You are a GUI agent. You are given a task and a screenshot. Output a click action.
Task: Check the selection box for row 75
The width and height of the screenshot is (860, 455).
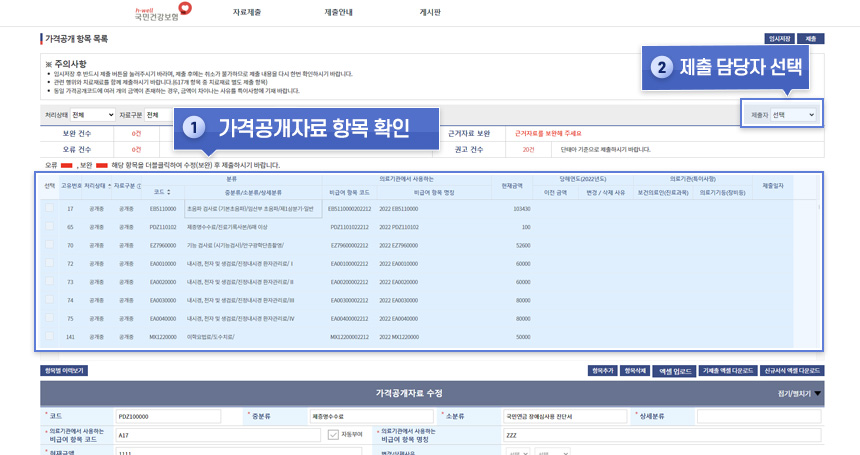[49, 318]
